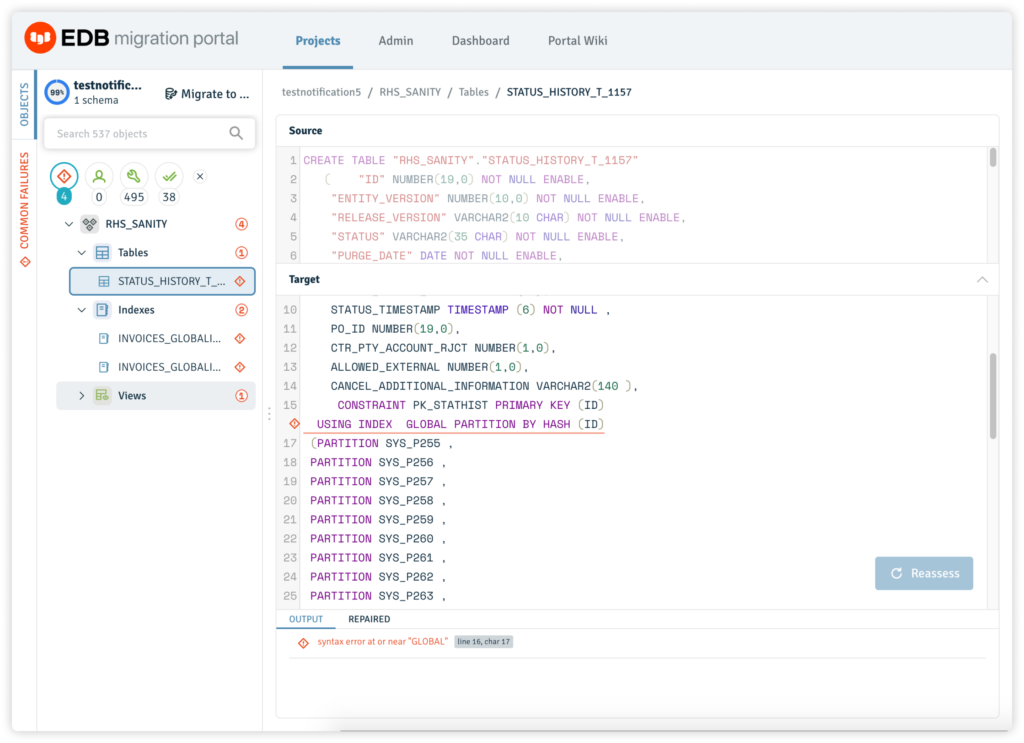Select STATUS_HISTORY_T table tree item
The image size is (1024, 743).
162,281
